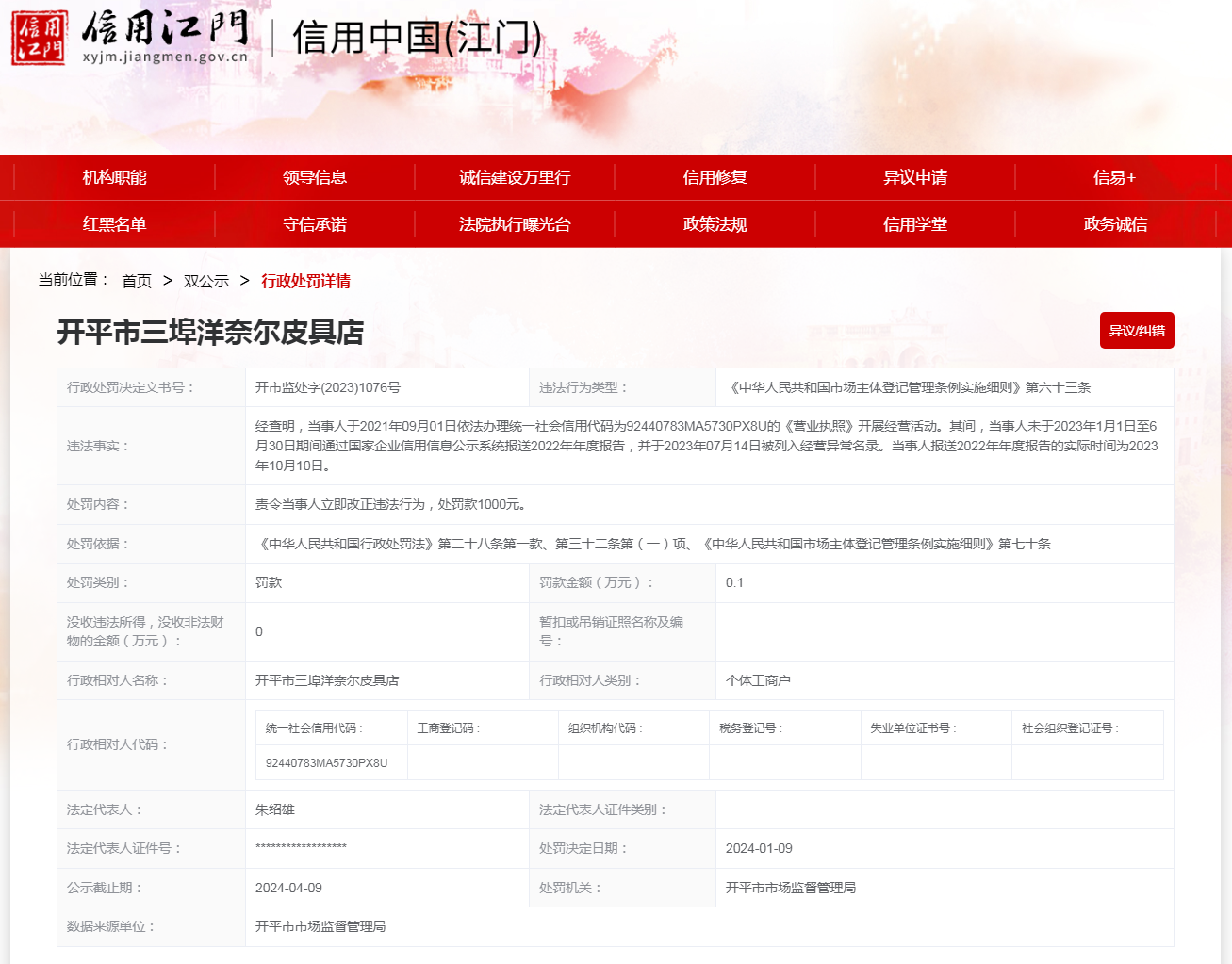Viewport: 1232px width, 964px height.
Task: Click the xyjm.jiangmen.gov.cn site title
Action: point(165,57)
